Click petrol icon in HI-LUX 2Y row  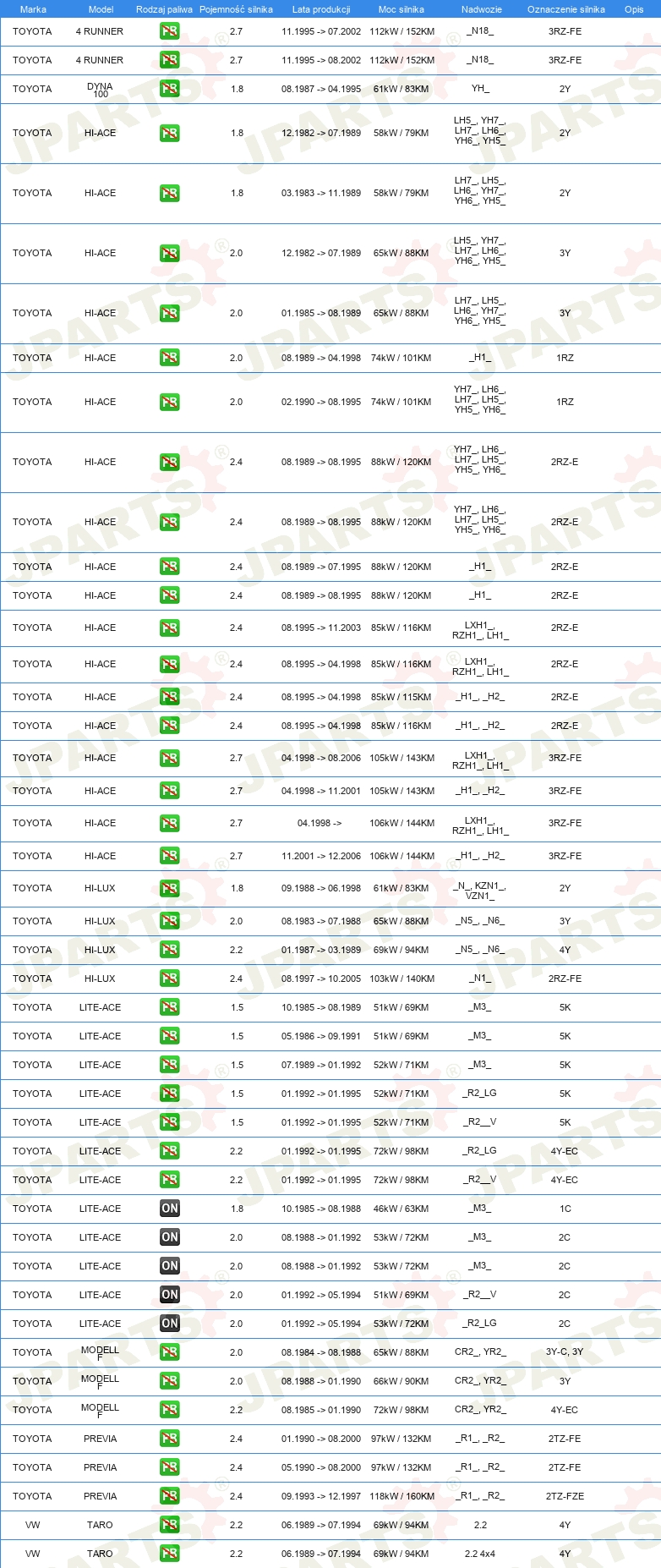[170, 888]
